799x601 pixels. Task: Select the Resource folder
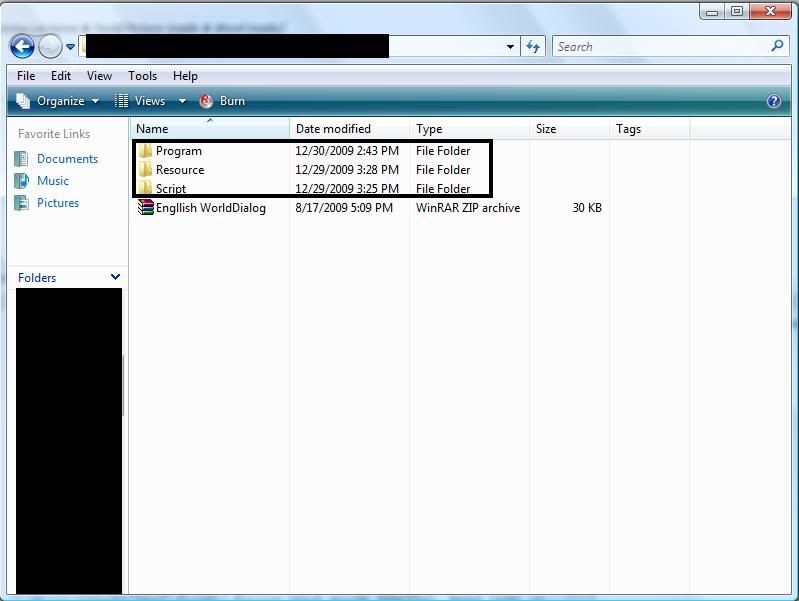pyautogui.click(x=179, y=170)
